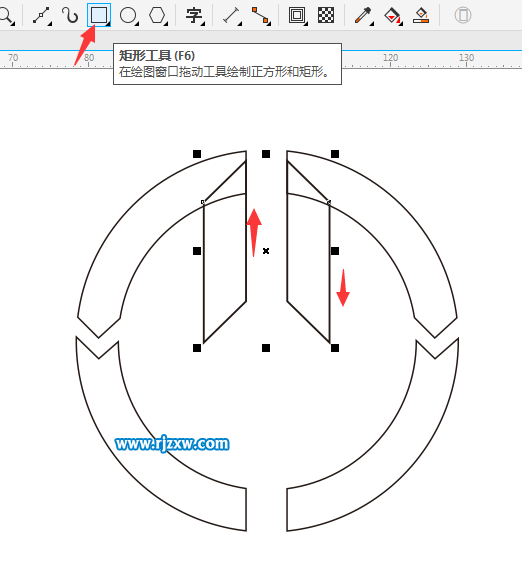Select the Contour nested-squares tool
The height and width of the screenshot is (563, 522).
pos(297,15)
